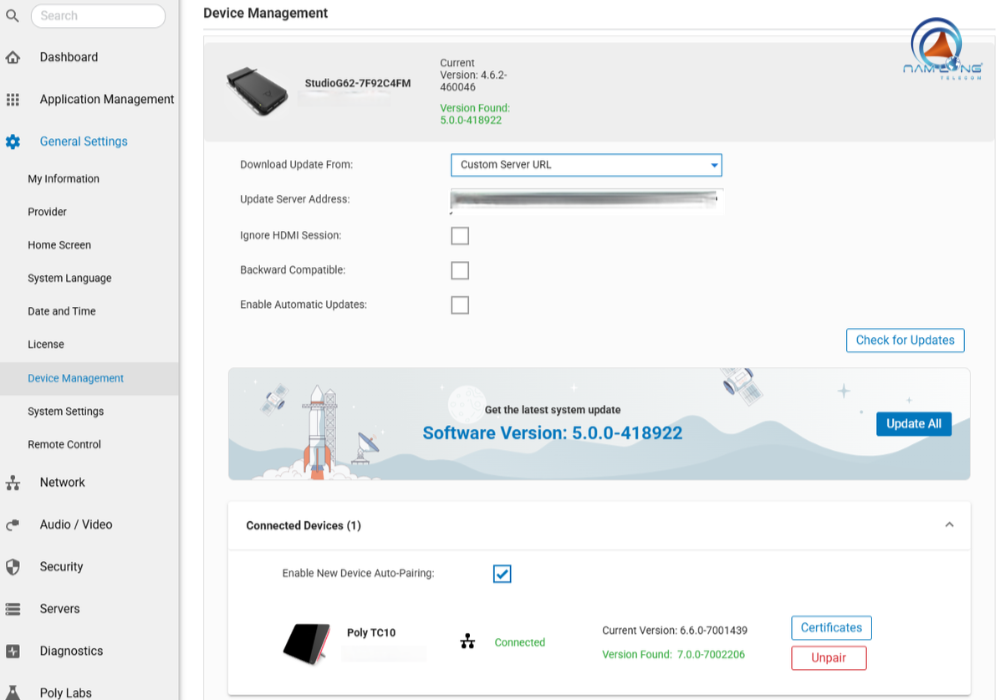Uncheck Enable New Device Auto-Pairing
This screenshot has height=700, width=1000.
pos(502,574)
